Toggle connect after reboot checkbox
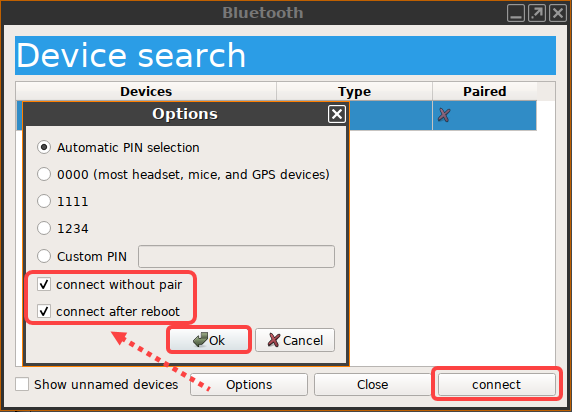 tap(44, 311)
